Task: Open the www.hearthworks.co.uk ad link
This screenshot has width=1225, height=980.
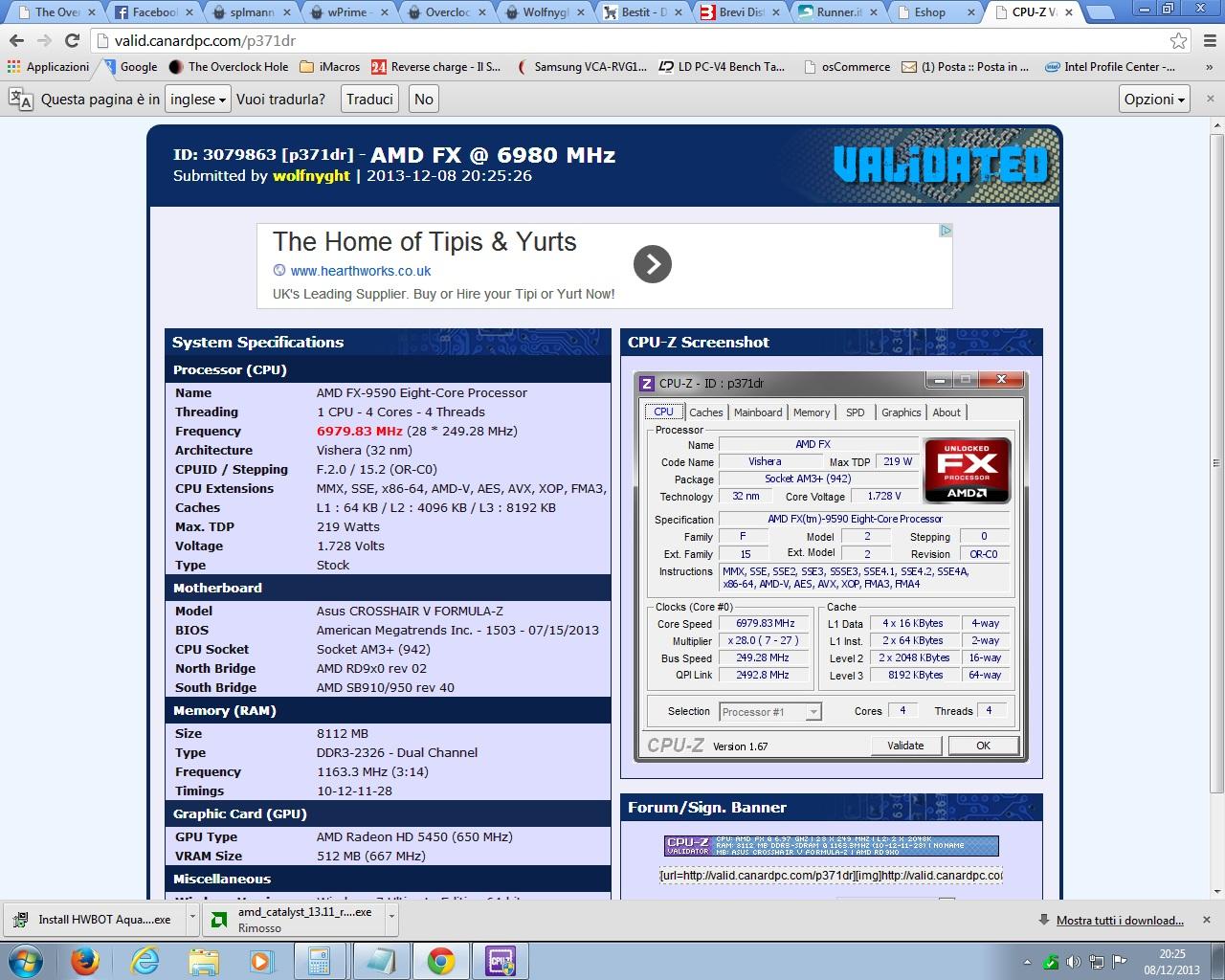Action: 360,271
